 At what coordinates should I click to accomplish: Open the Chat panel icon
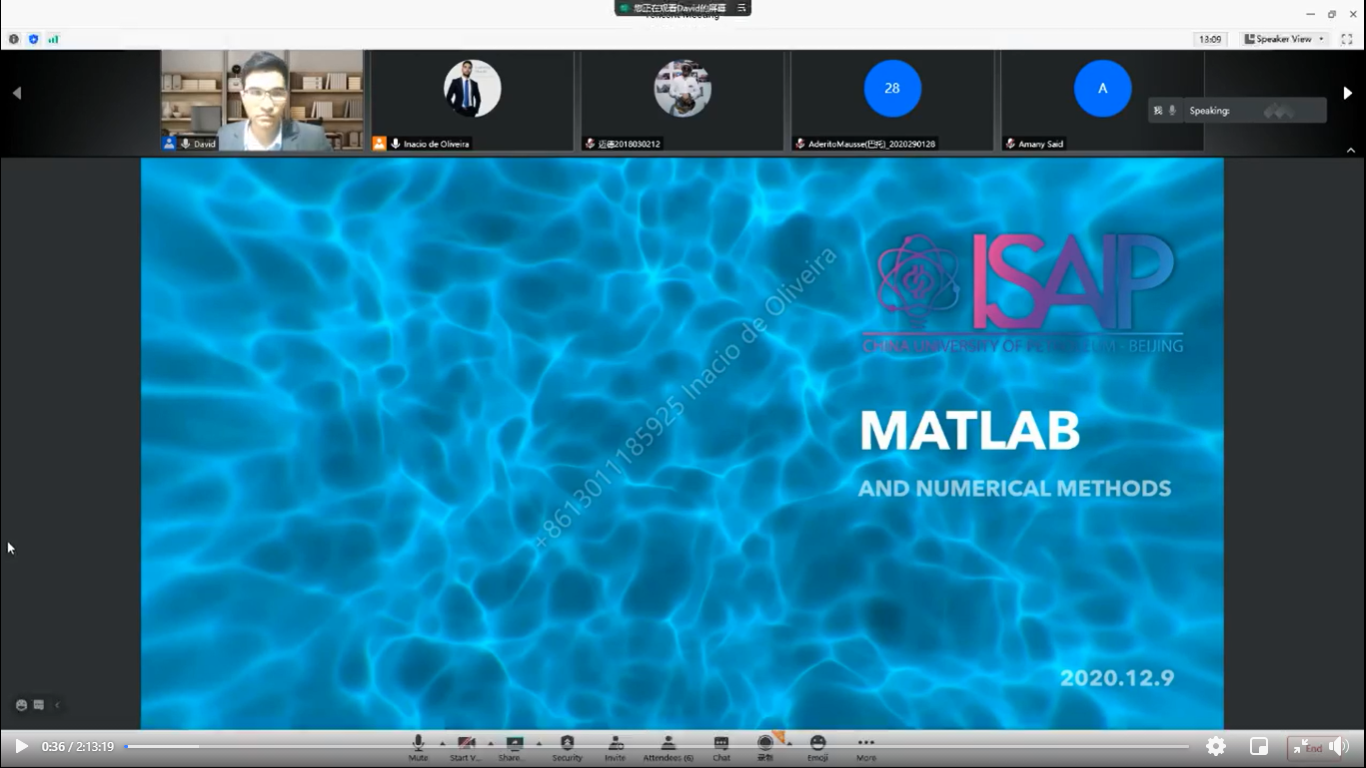(x=721, y=744)
